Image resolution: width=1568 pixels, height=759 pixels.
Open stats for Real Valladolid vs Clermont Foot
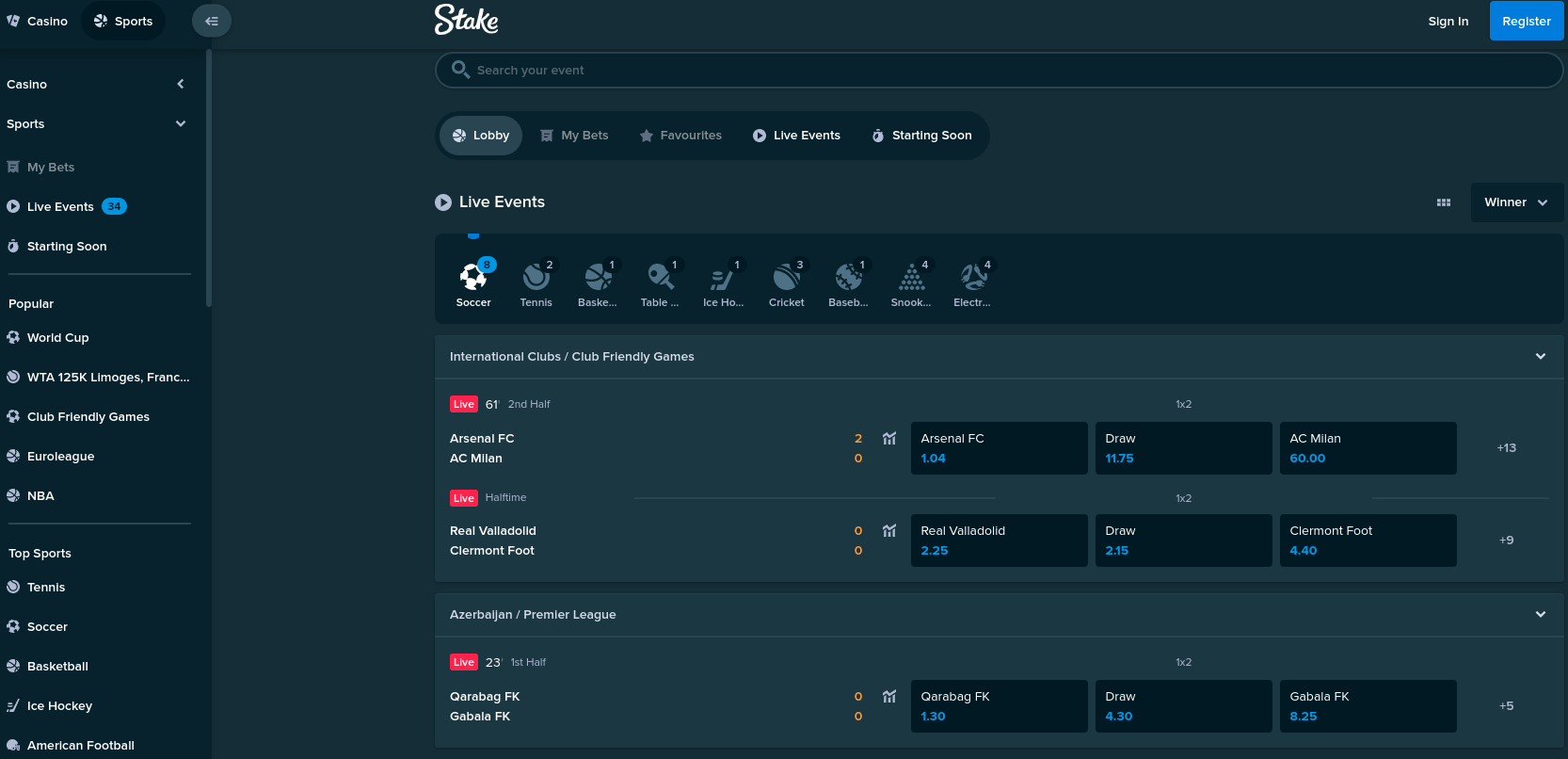(889, 531)
